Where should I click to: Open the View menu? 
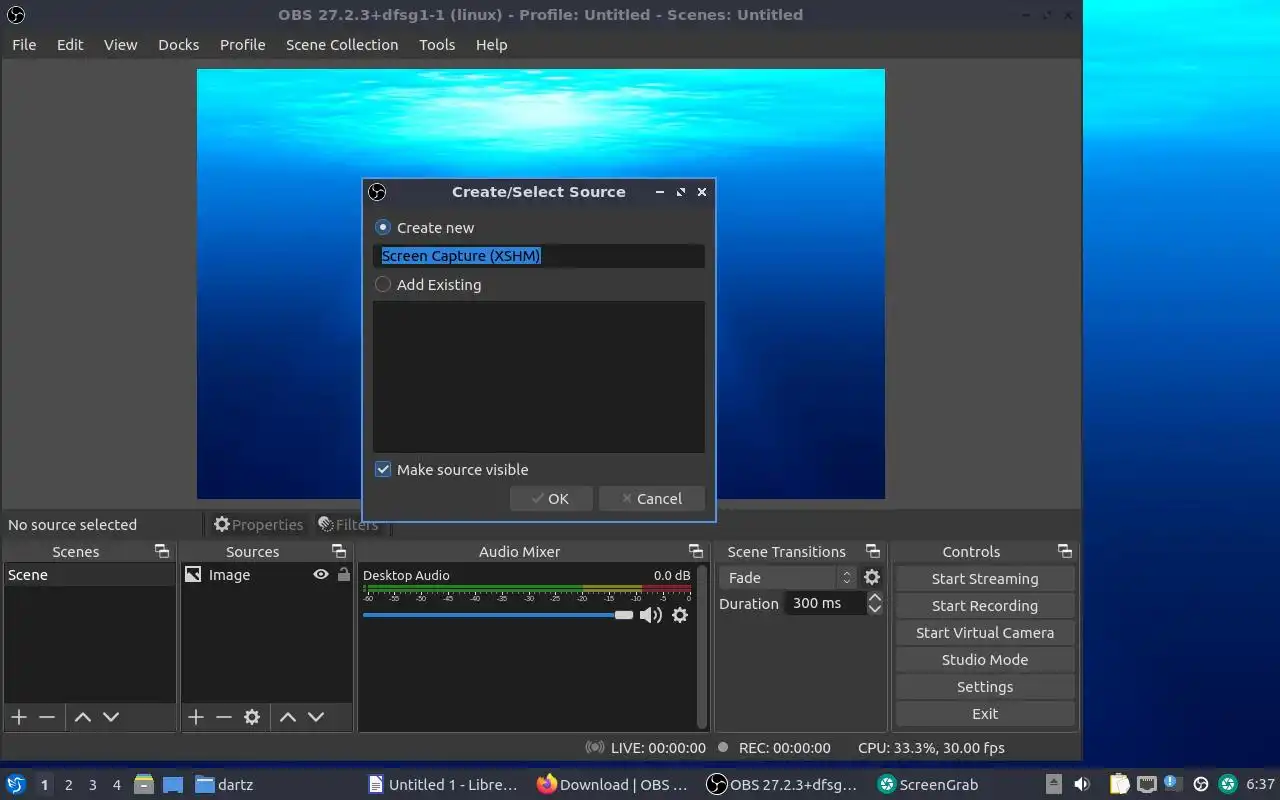point(120,45)
